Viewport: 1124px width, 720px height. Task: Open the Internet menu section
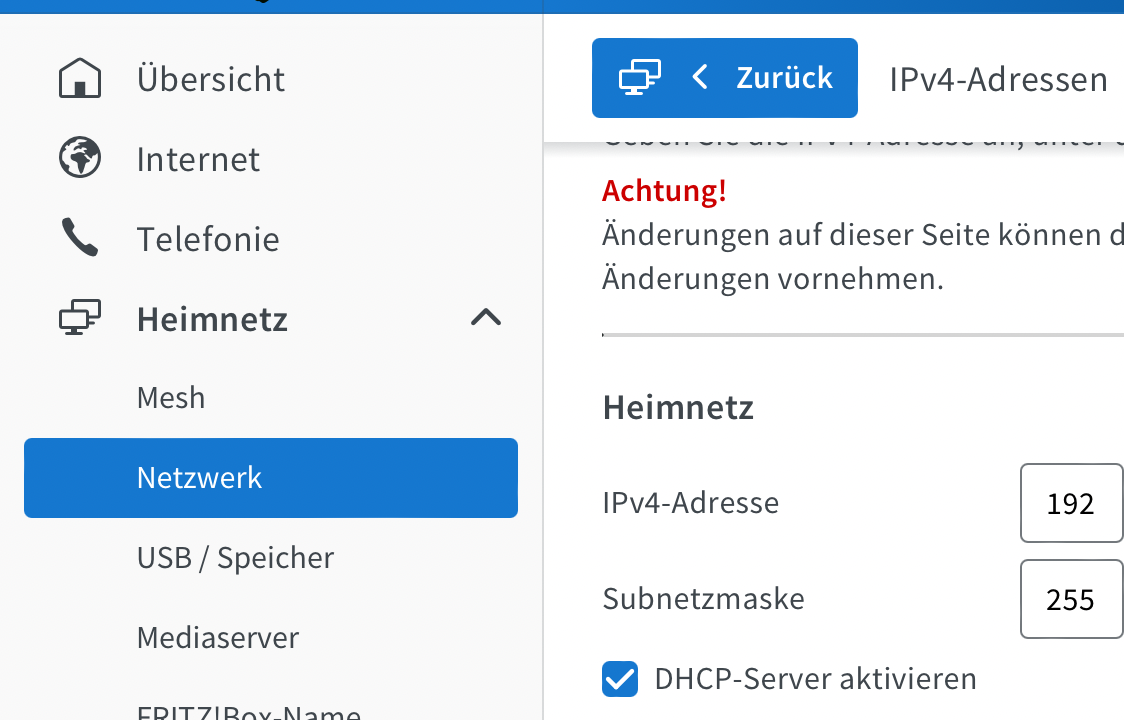(198, 159)
